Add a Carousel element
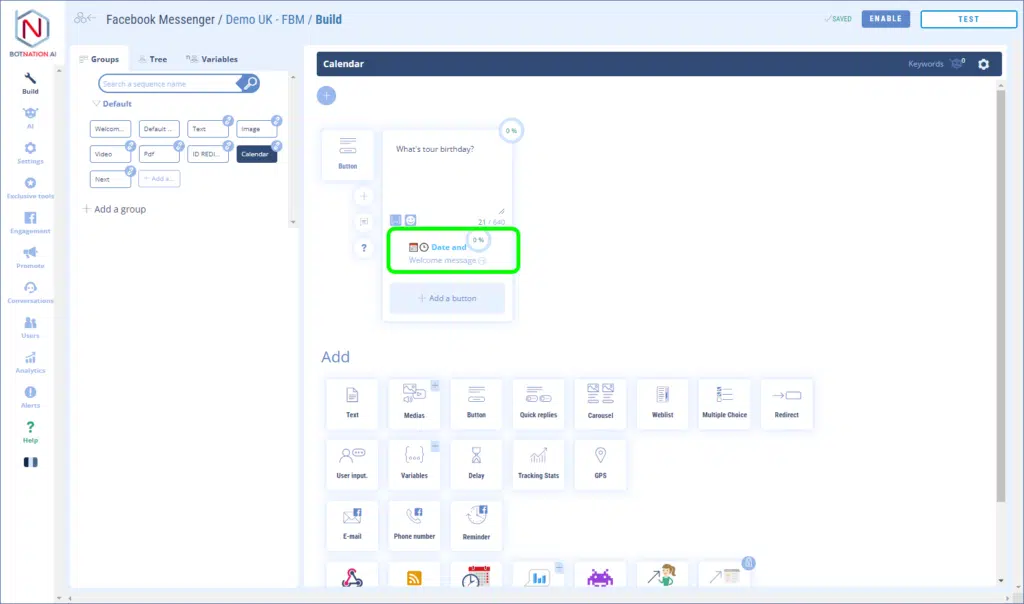The width and height of the screenshot is (1024, 604). [x=600, y=403]
